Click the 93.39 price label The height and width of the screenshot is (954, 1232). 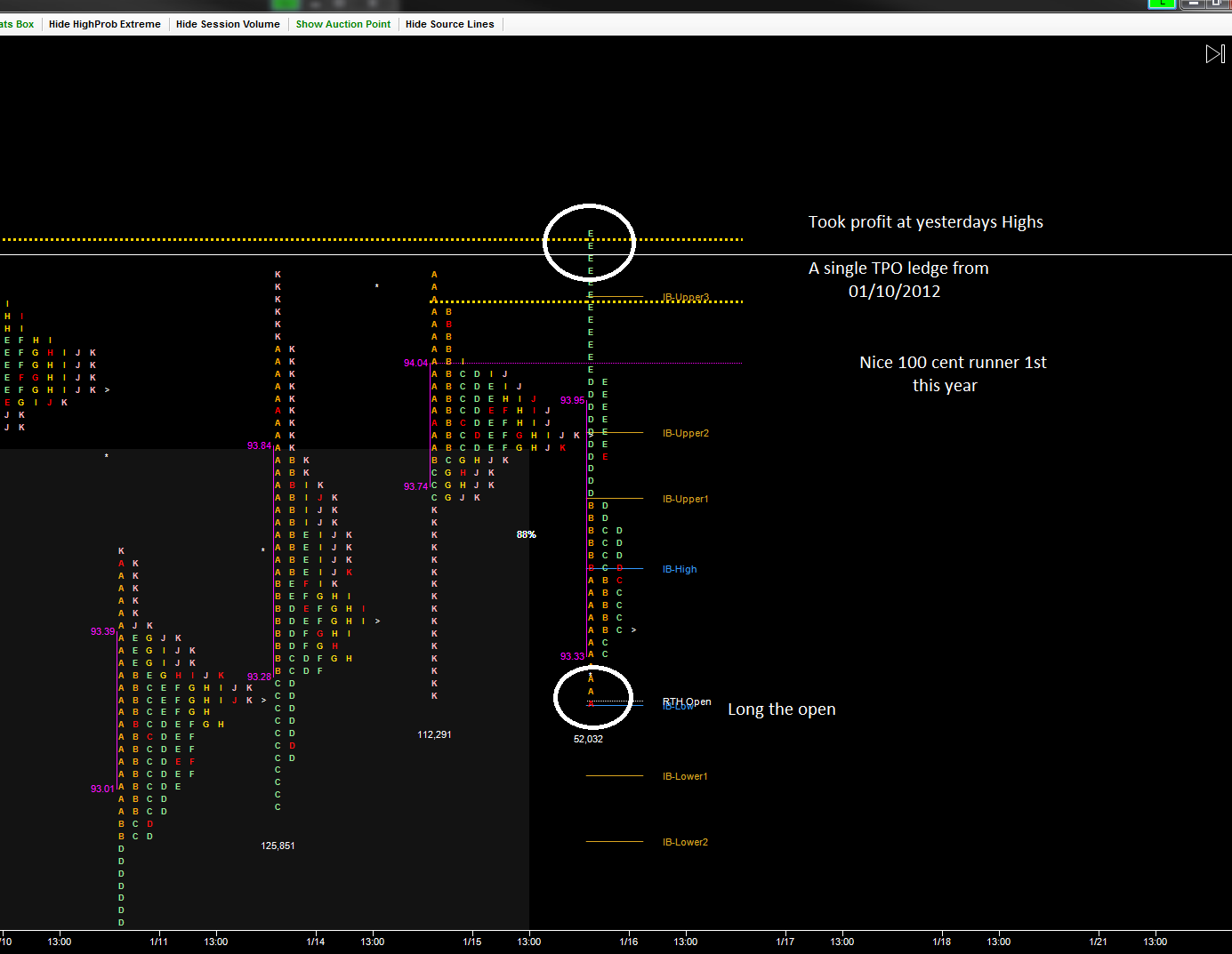102,631
